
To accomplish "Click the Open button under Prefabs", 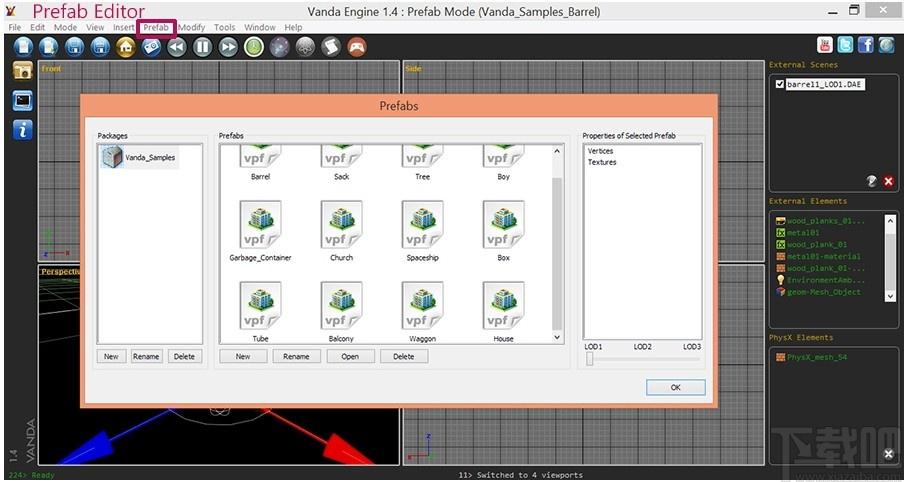I will 350,357.
